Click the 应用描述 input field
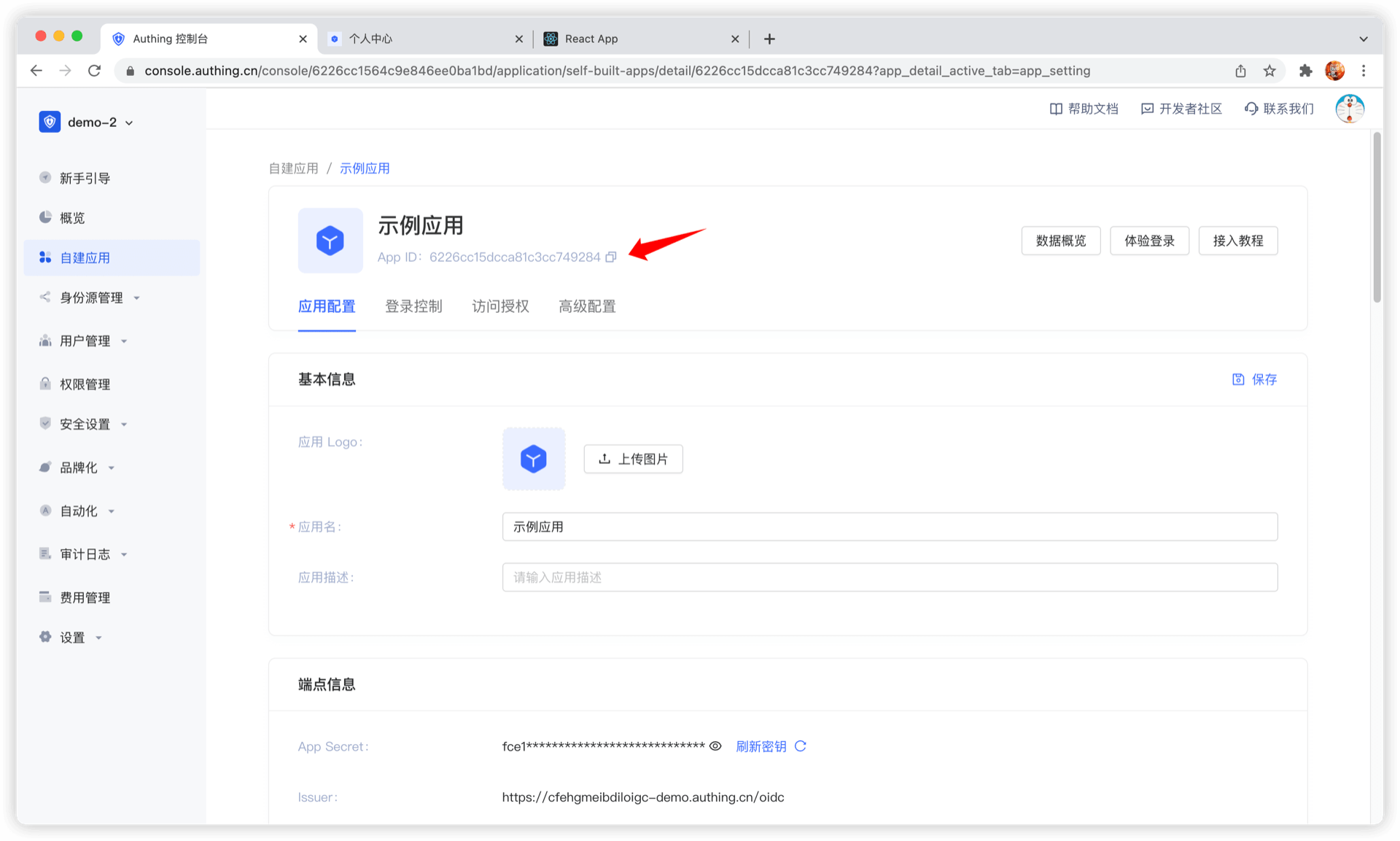 (890, 578)
